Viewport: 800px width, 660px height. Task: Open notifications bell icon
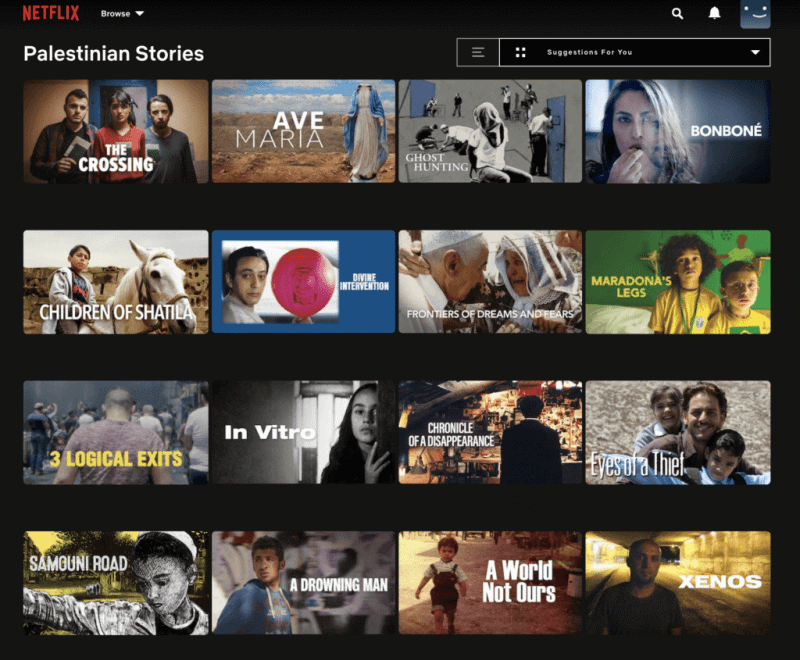[x=714, y=13]
